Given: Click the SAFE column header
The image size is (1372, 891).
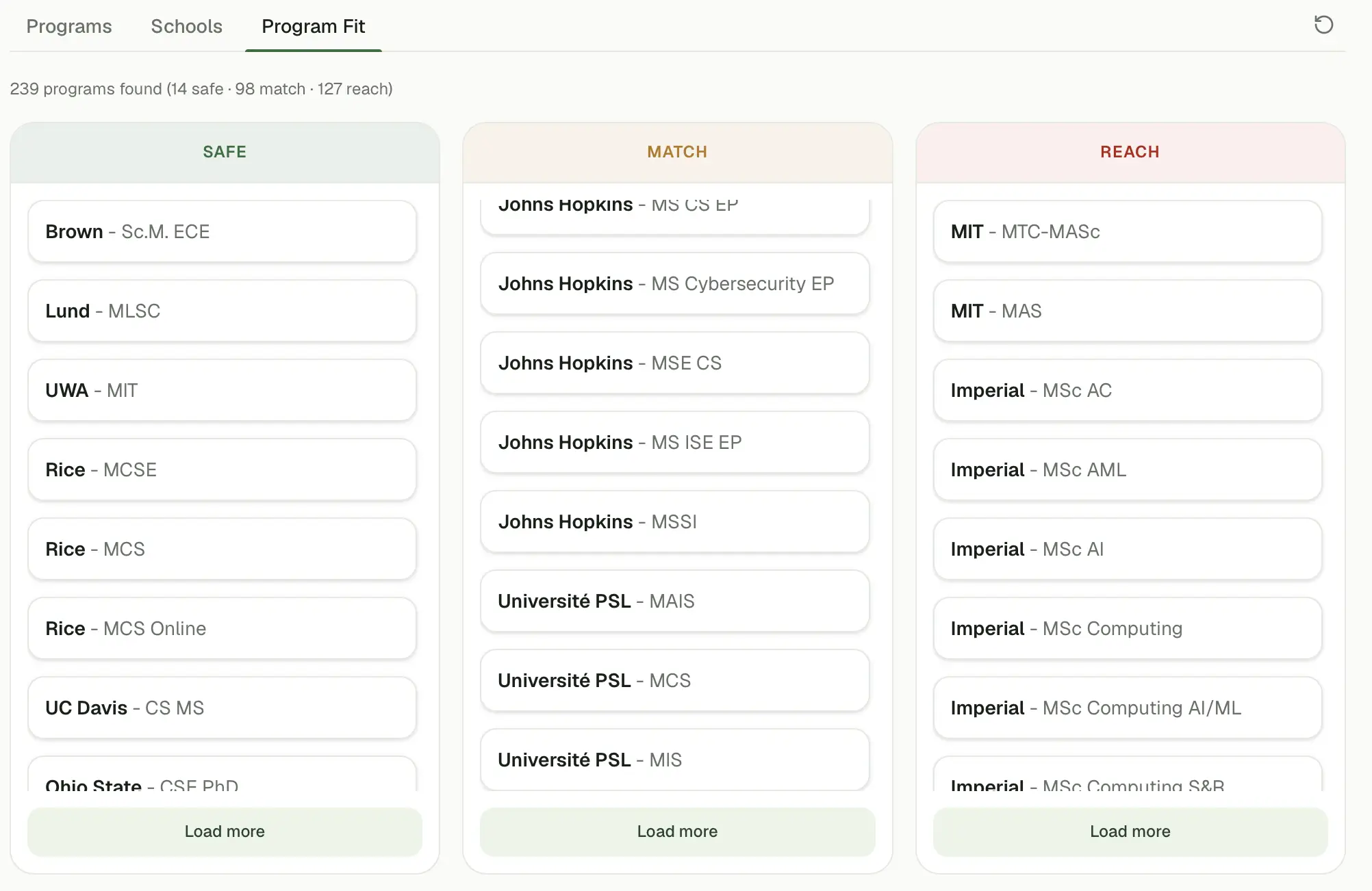Looking at the screenshot, I should click(x=225, y=152).
